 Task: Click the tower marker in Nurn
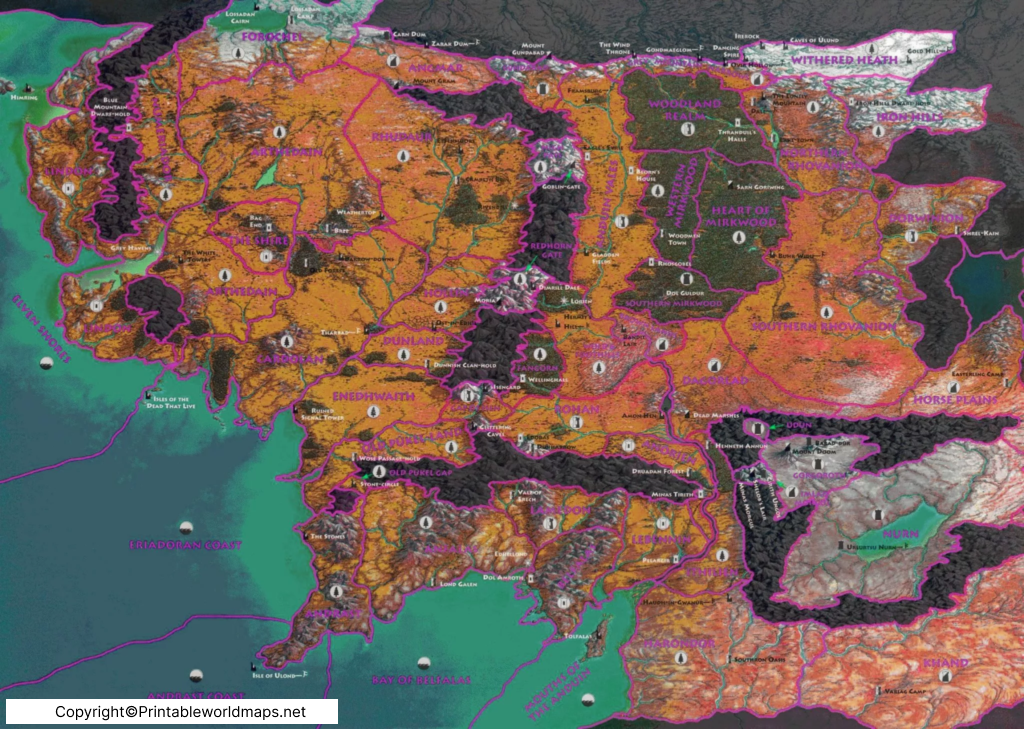876,515
